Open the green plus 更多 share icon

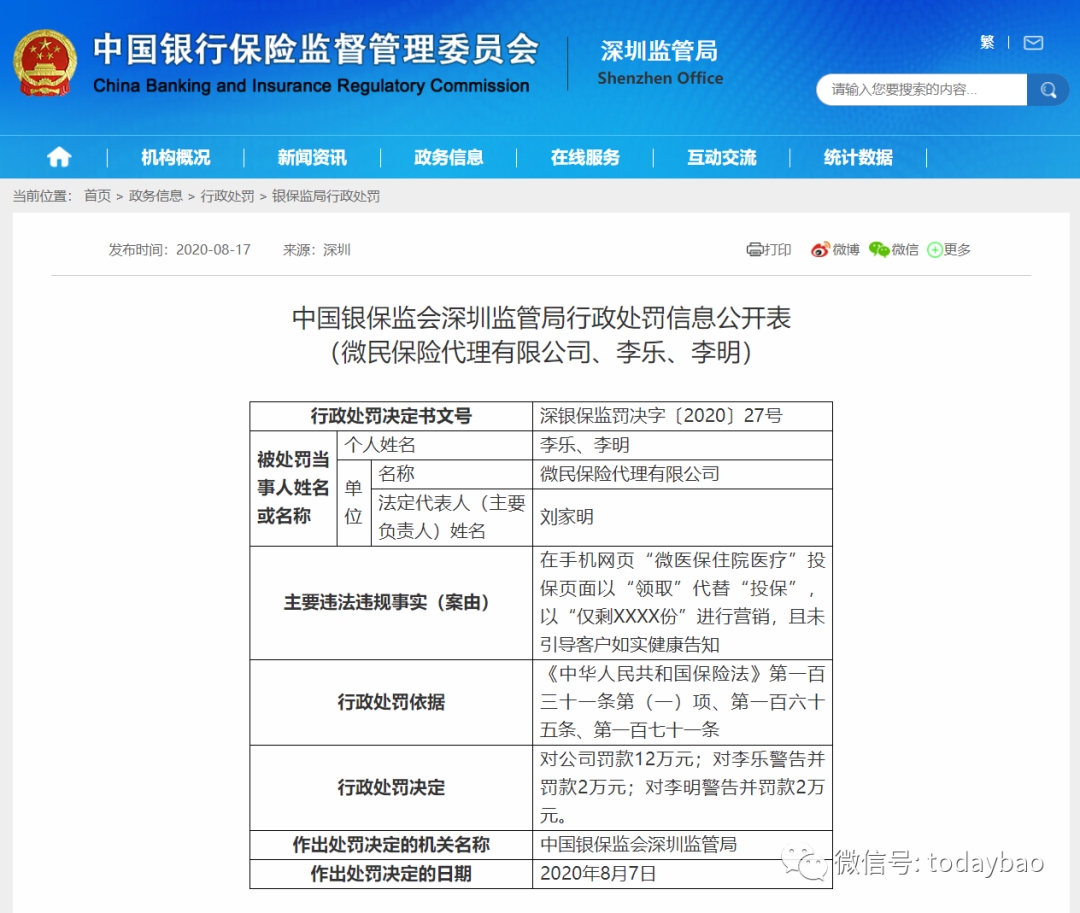935,250
